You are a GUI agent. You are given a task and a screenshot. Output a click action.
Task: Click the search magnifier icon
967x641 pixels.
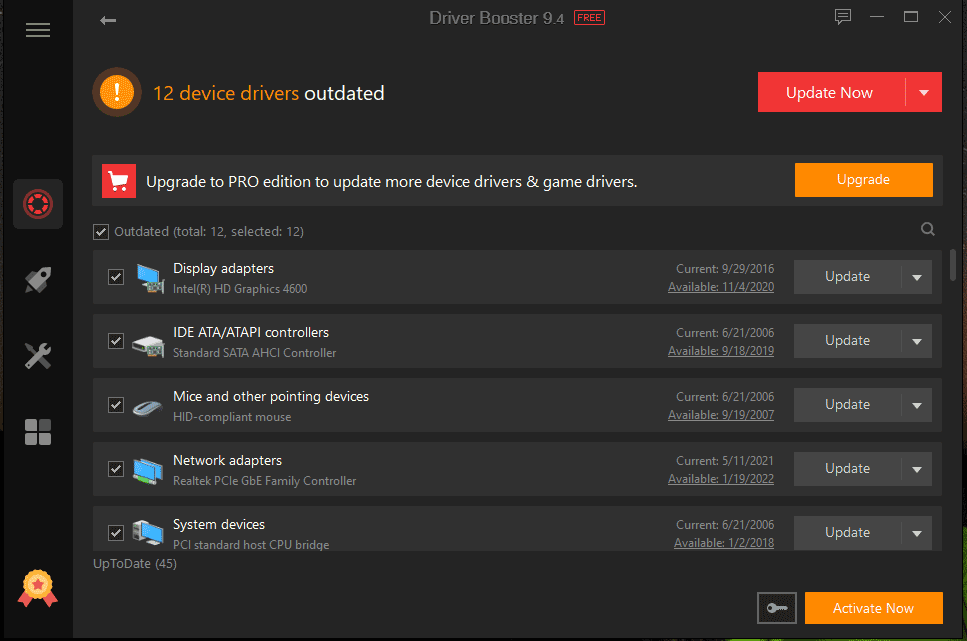[x=928, y=230]
